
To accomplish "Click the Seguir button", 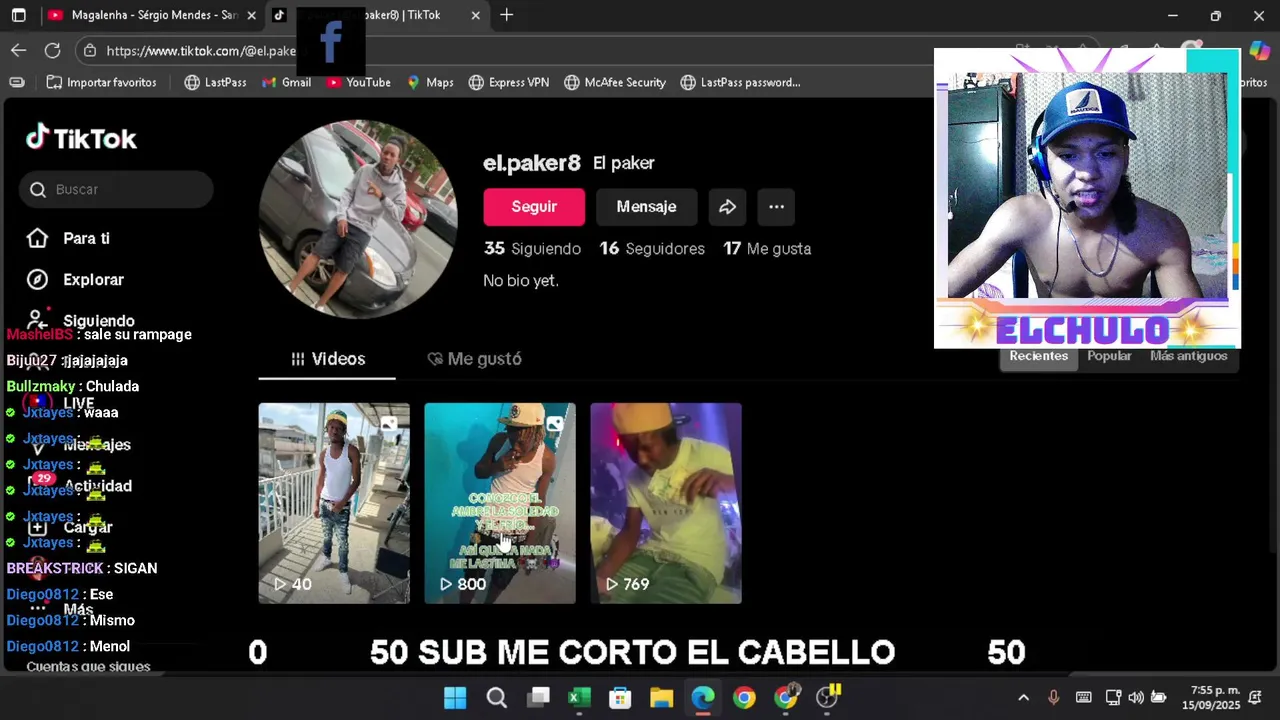I will click(534, 207).
